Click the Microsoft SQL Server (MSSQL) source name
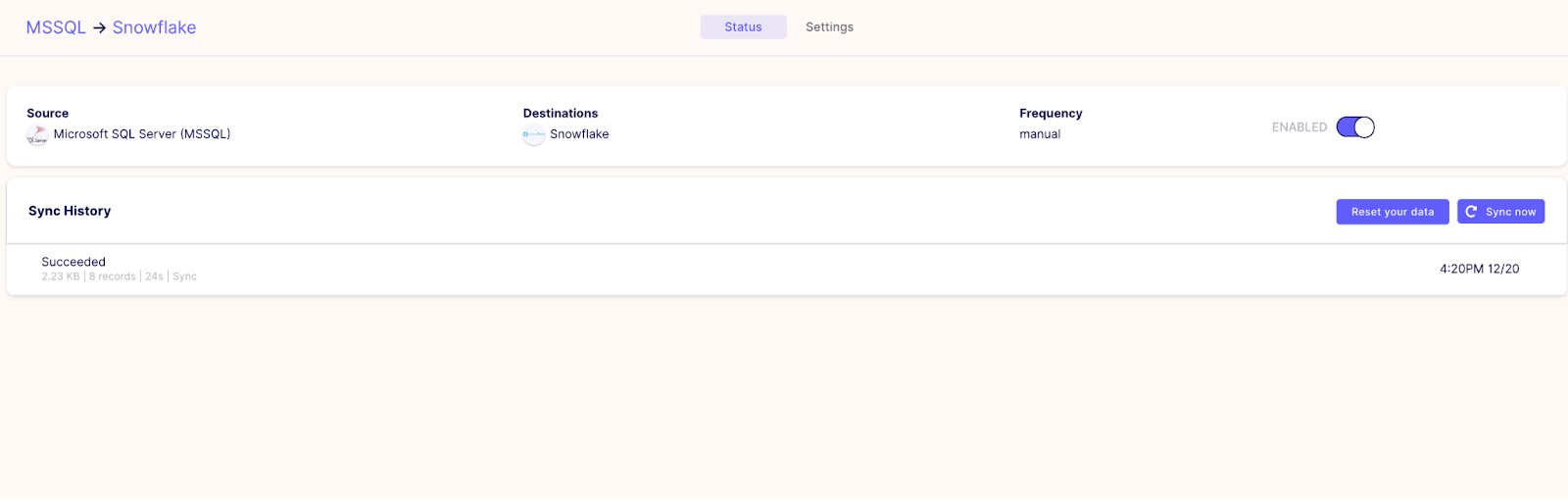The width and height of the screenshot is (1568, 499). (142, 134)
